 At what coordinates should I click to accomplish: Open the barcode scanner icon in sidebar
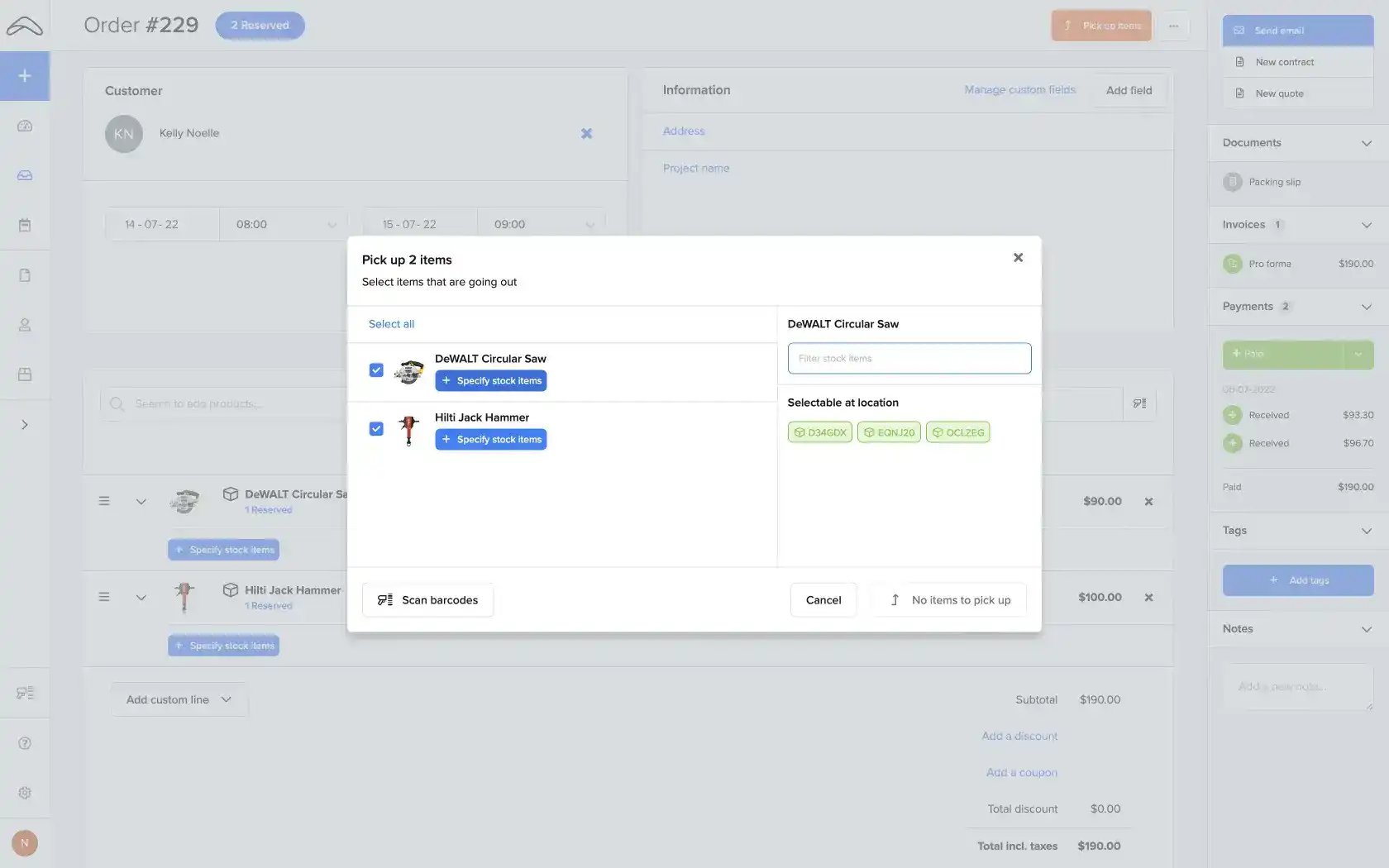tap(25, 692)
